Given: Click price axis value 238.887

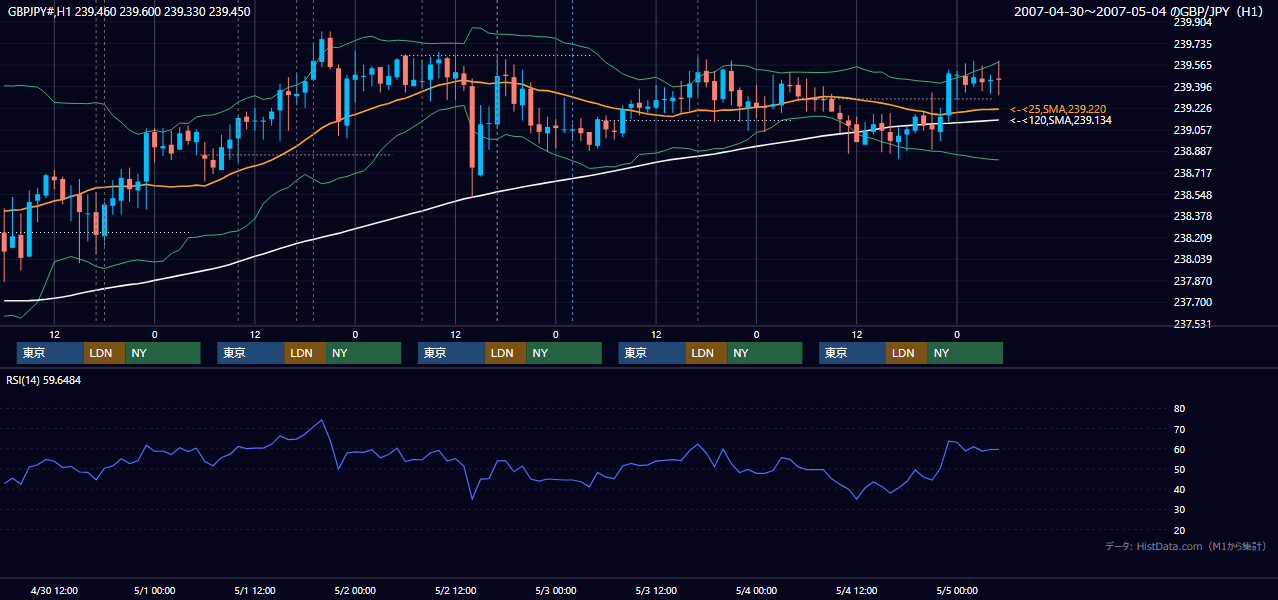Looking at the screenshot, I should coord(1193,151).
